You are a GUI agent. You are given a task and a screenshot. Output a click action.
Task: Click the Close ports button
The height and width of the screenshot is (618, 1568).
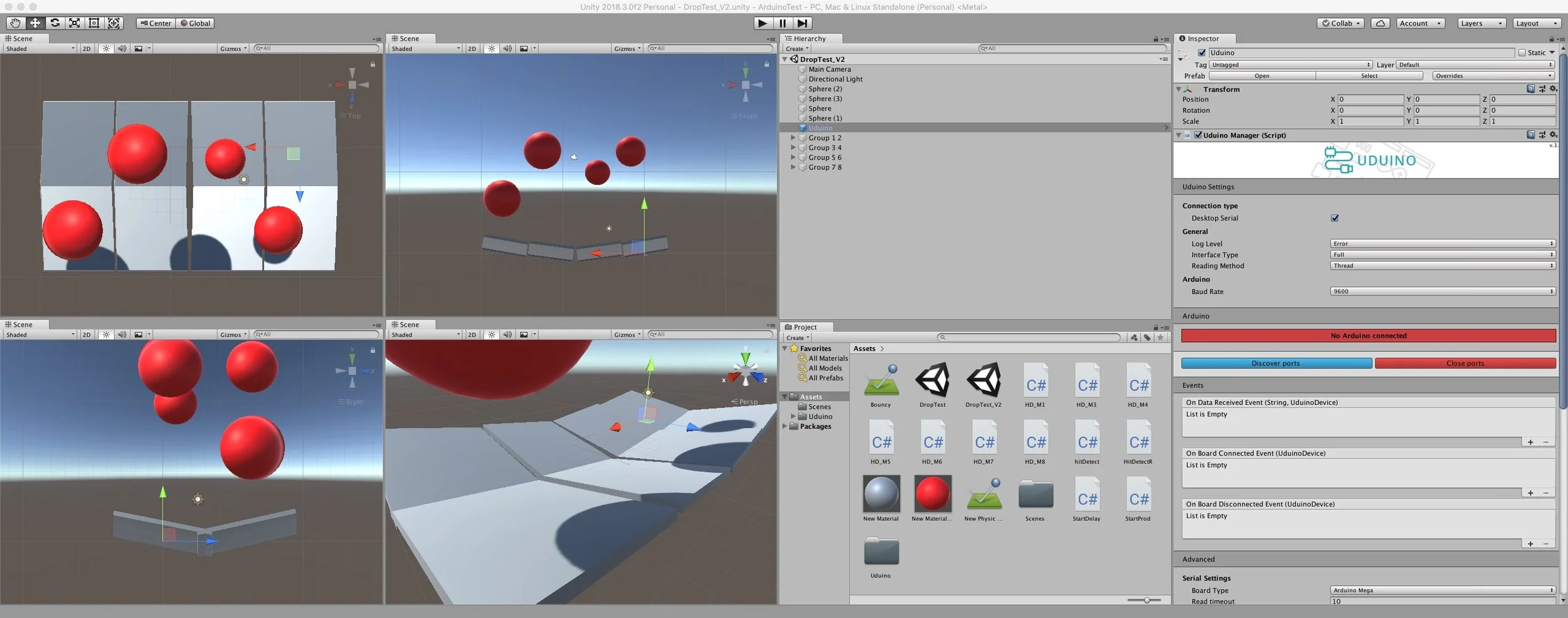(x=1465, y=364)
